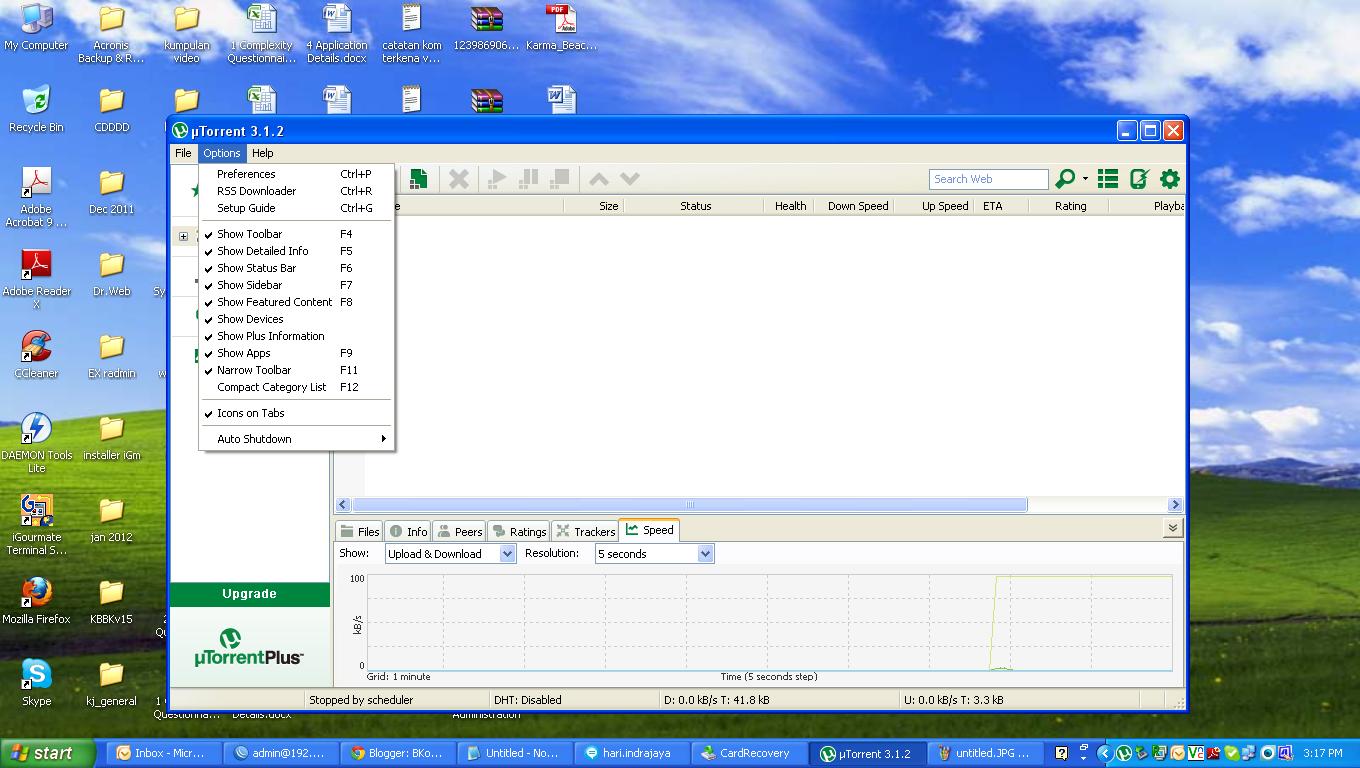Switch to the Files tab

[360, 531]
